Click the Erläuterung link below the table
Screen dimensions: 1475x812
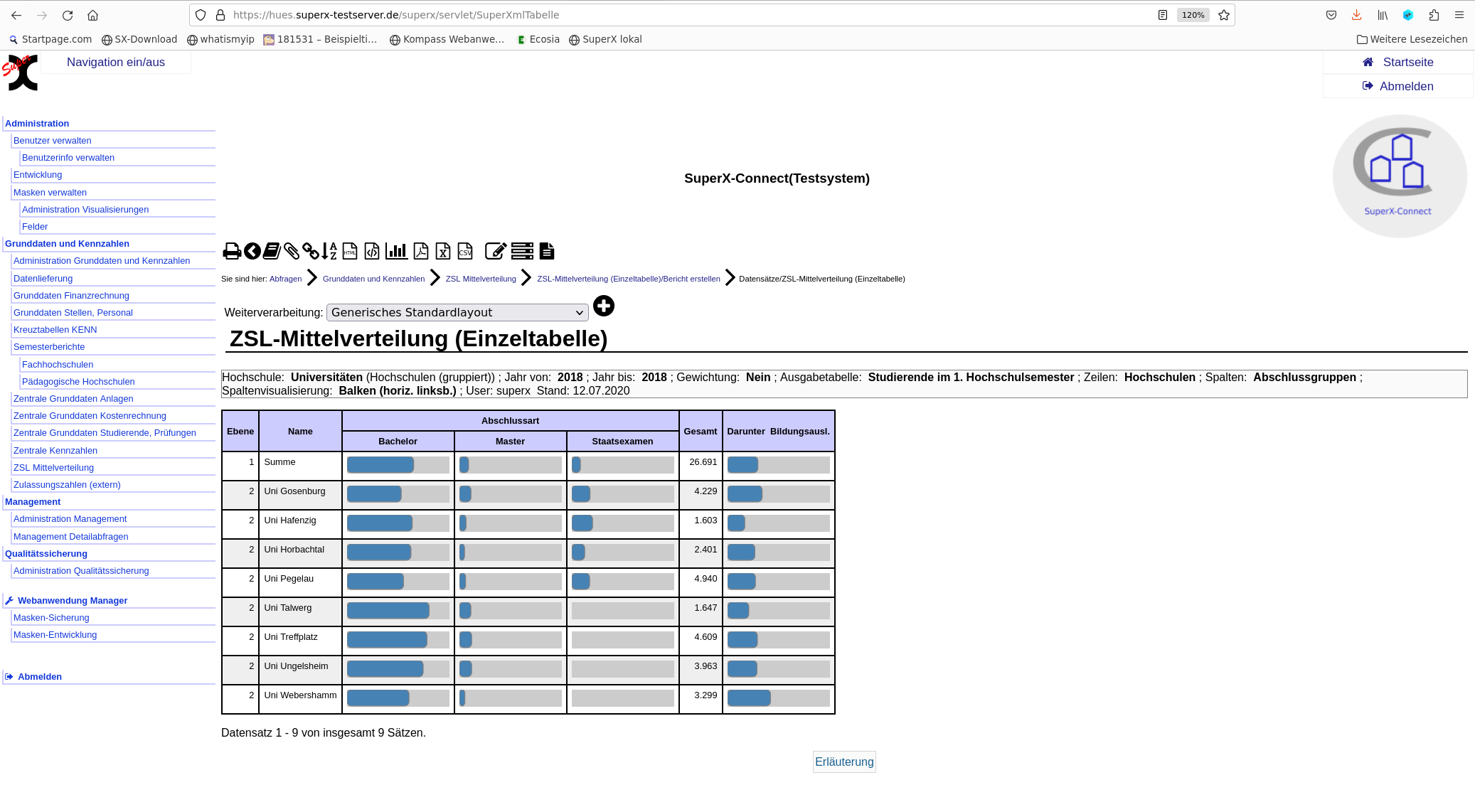(844, 762)
